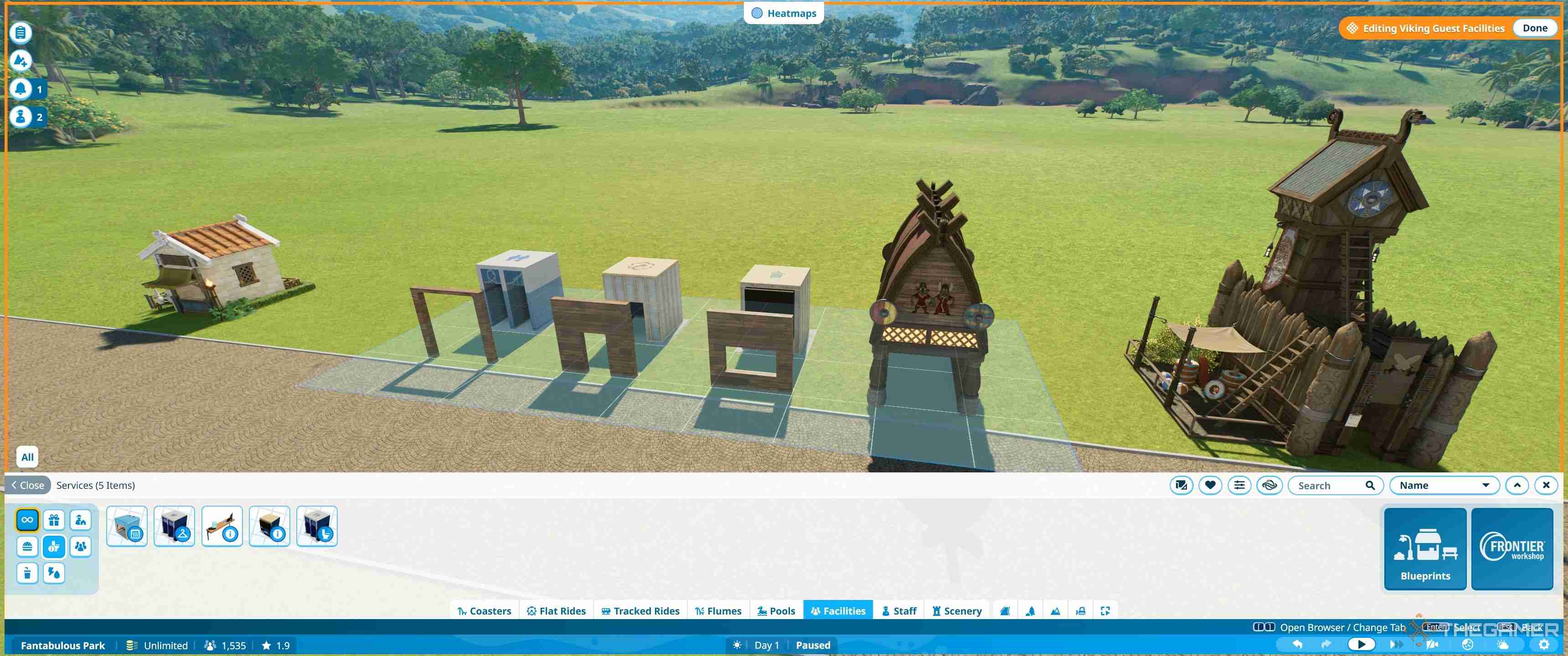Close the browser with the X button
The width and height of the screenshot is (1568, 656).
(x=1546, y=485)
